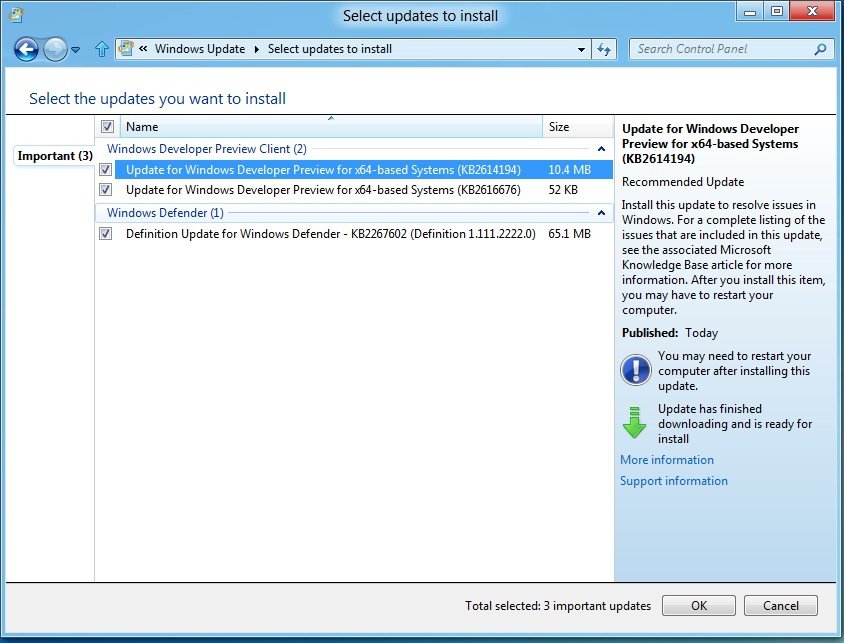Click the Published: Today text
844x643 pixels.
click(x=670, y=333)
